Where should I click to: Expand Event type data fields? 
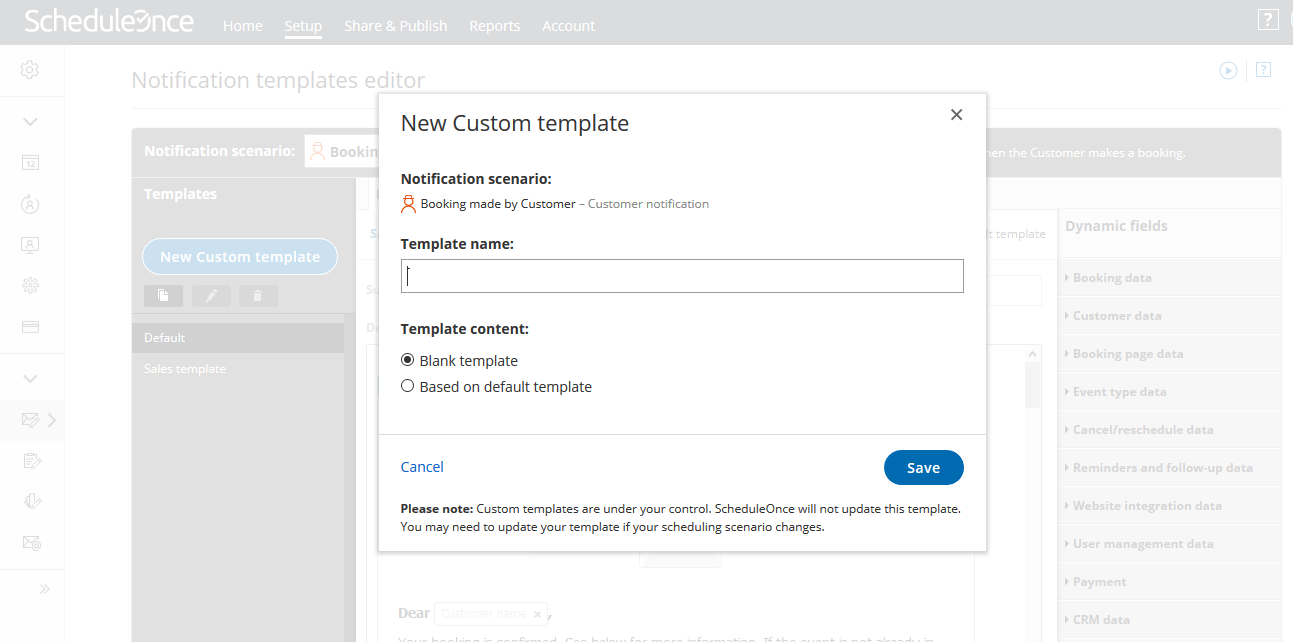pyautogui.click(x=1119, y=392)
